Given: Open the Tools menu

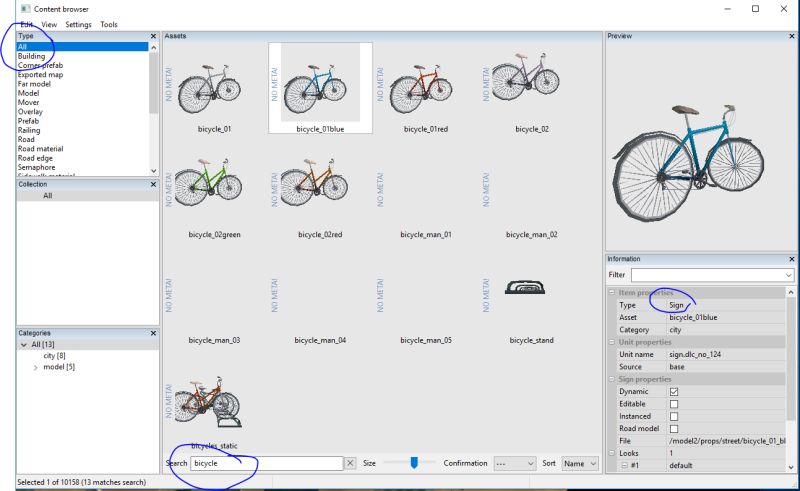Looking at the screenshot, I should [109, 24].
